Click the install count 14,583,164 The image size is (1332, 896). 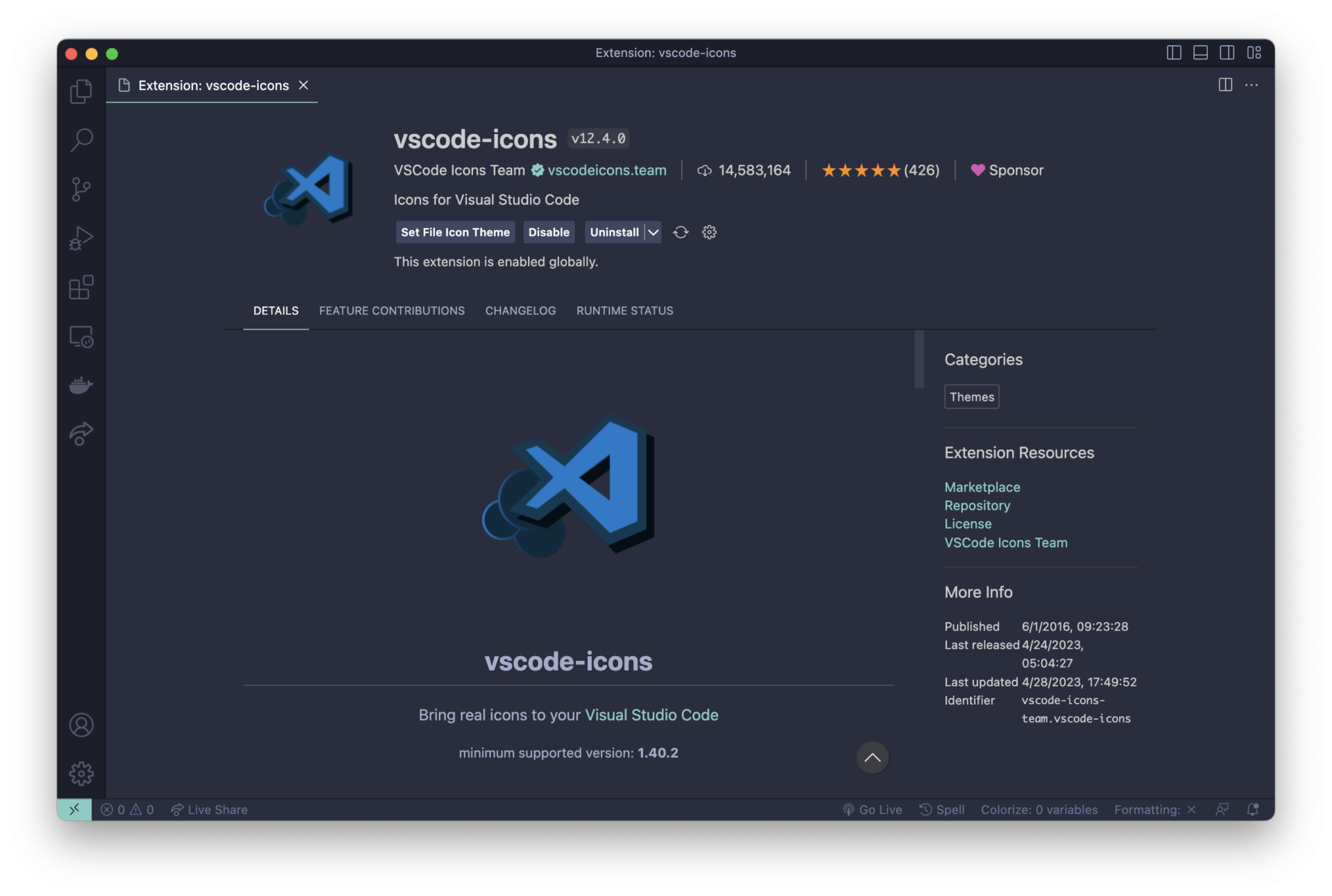pyautogui.click(x=744, y=170)
